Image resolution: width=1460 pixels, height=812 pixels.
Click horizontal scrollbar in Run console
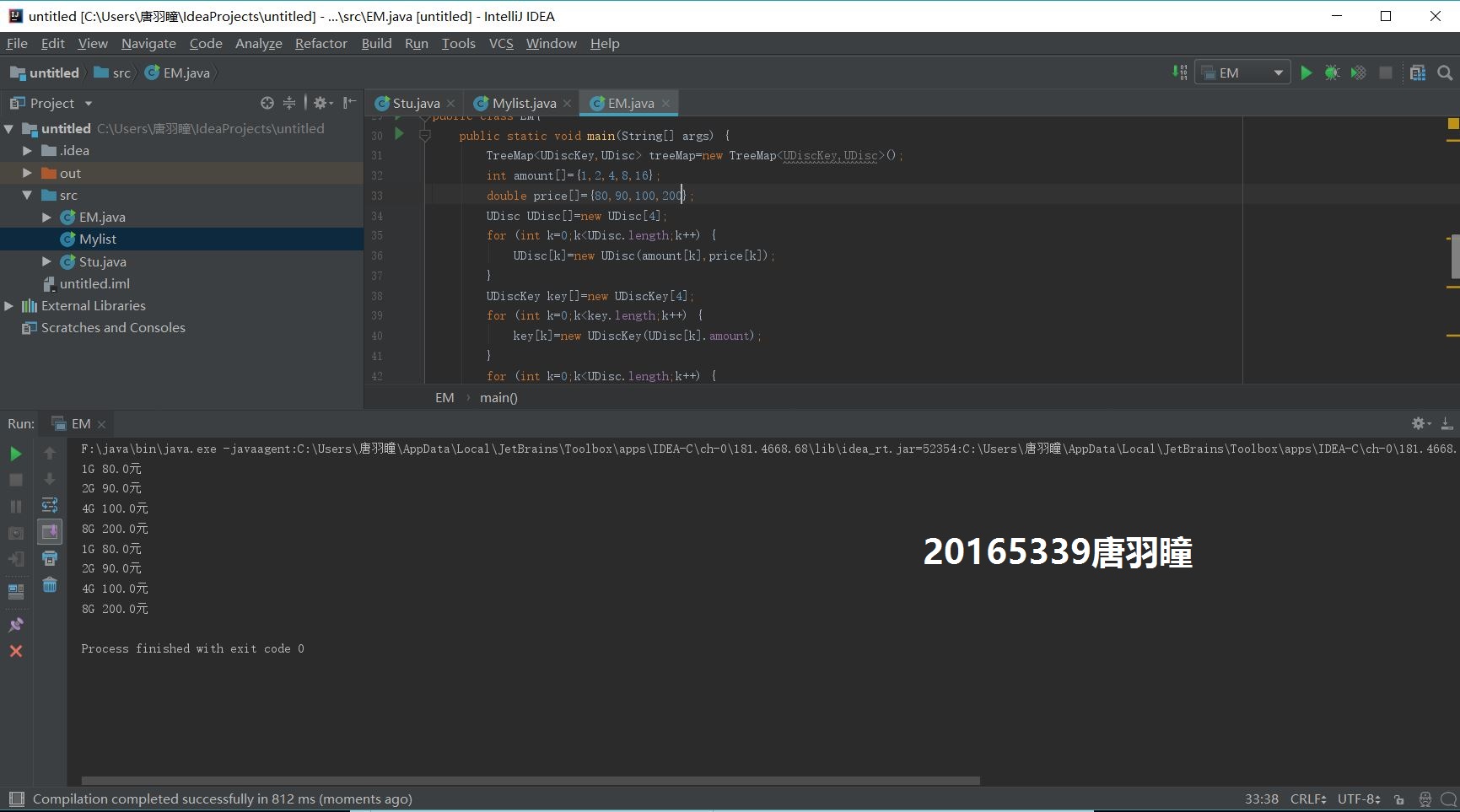click(x=531, y=781)
